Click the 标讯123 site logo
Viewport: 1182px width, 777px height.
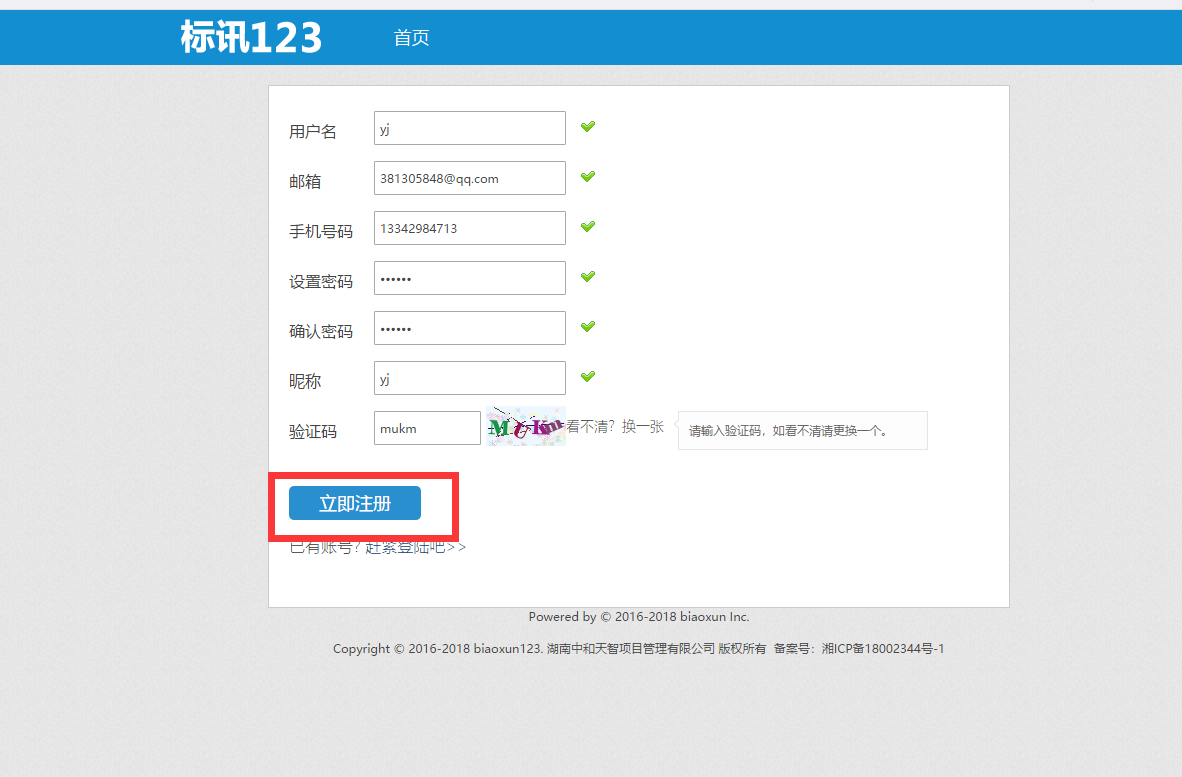(251, 37)
